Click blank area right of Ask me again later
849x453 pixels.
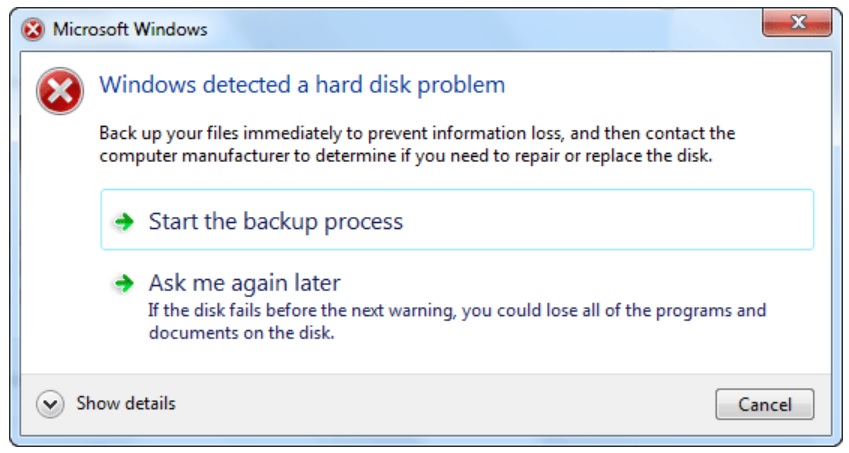tap(580, 282)
